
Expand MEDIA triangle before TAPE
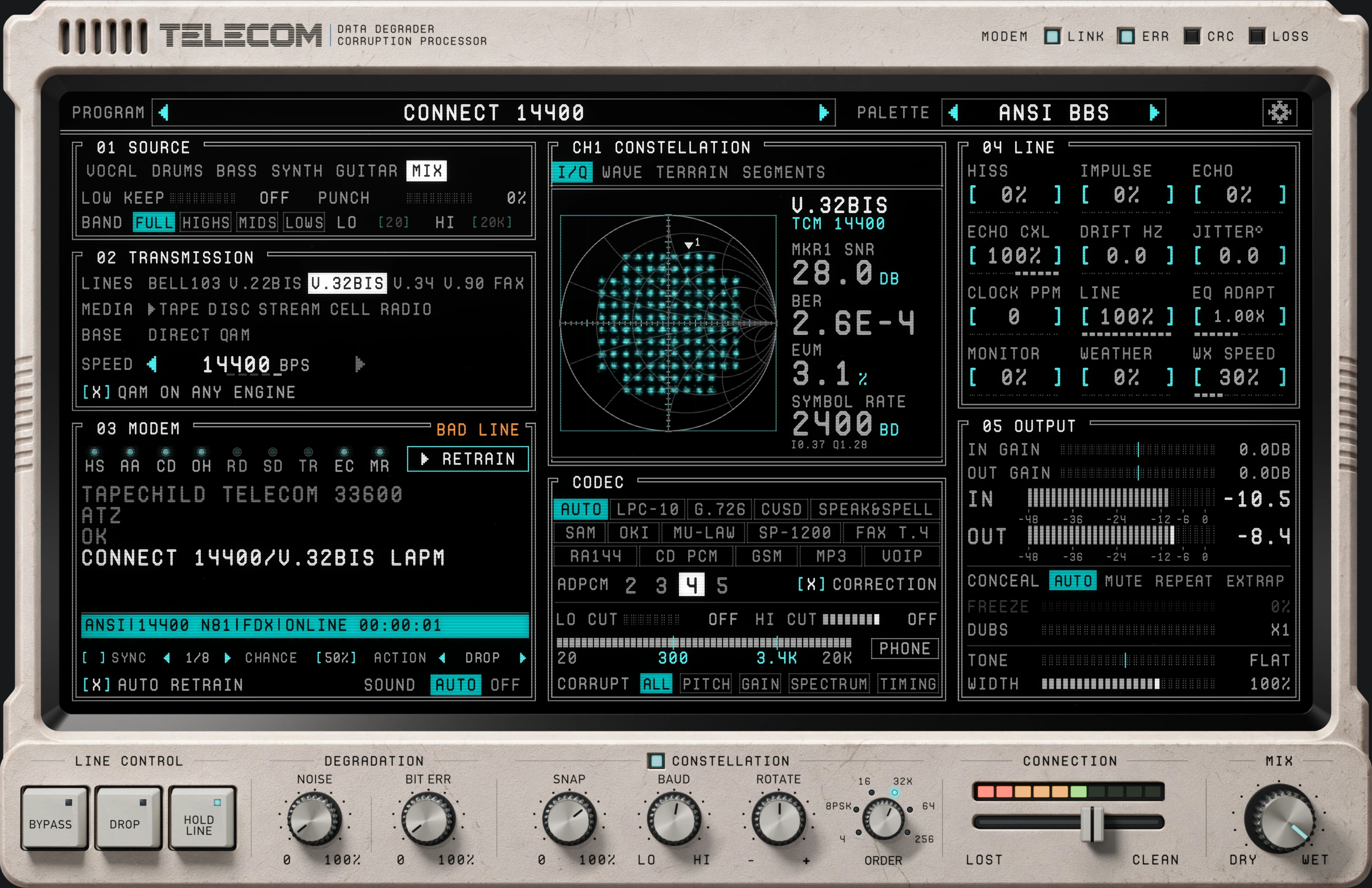point(151,309)
